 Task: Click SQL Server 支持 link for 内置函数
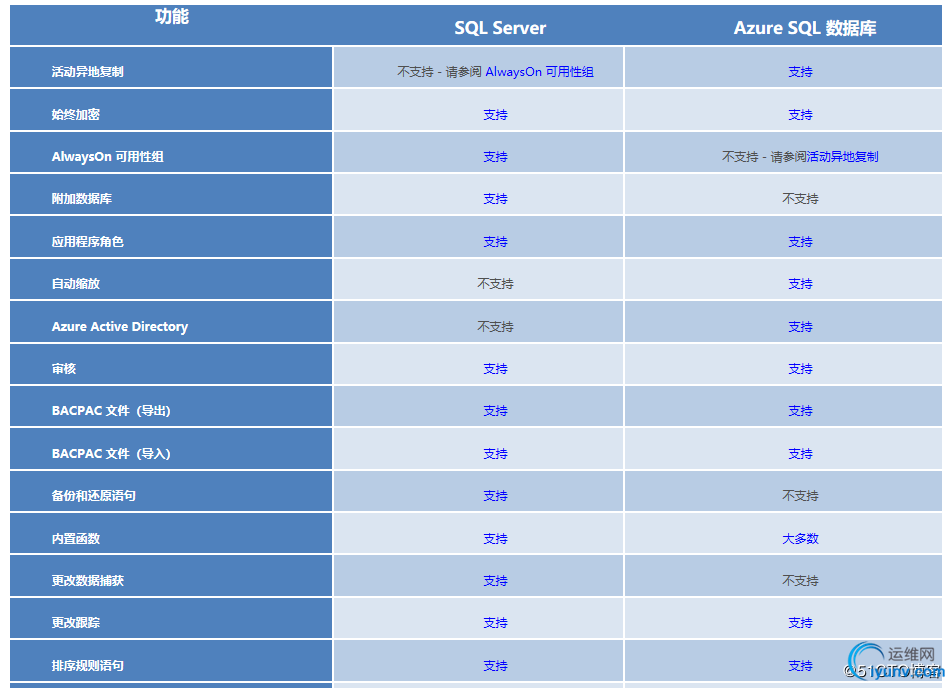pos(495,539)
